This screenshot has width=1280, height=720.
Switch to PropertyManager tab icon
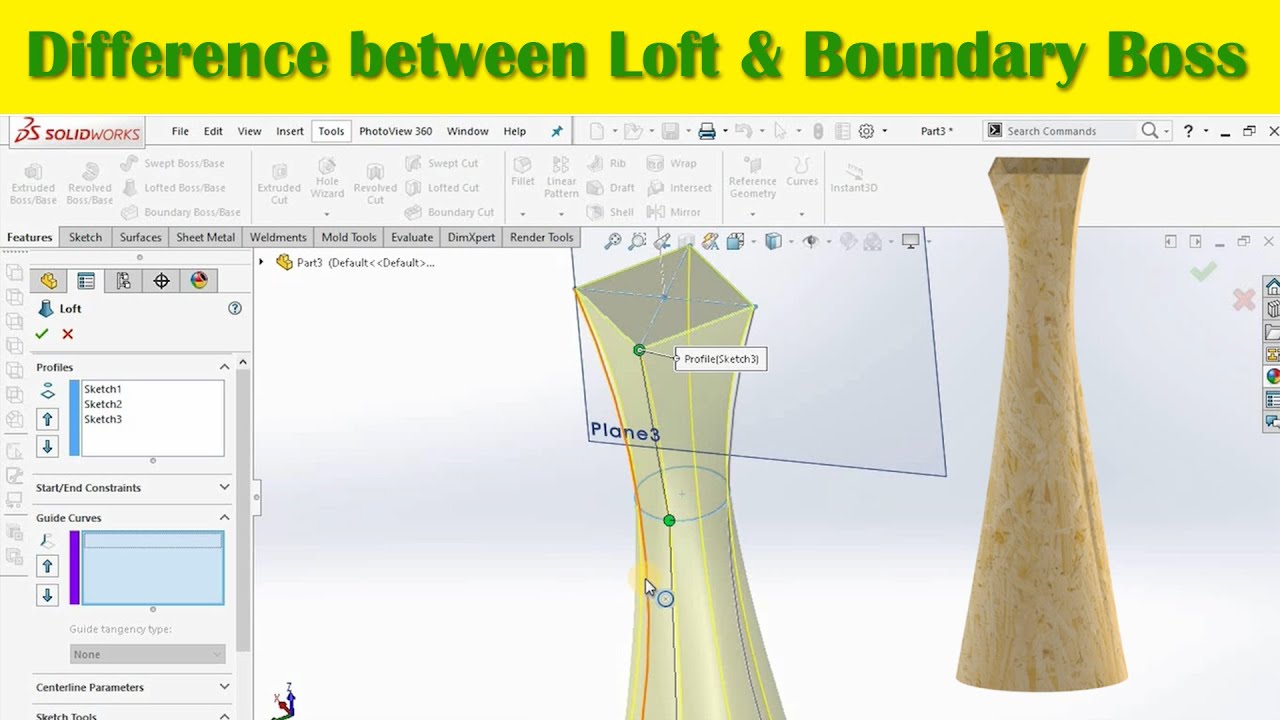pyautogui.click(x=86, y=281)
